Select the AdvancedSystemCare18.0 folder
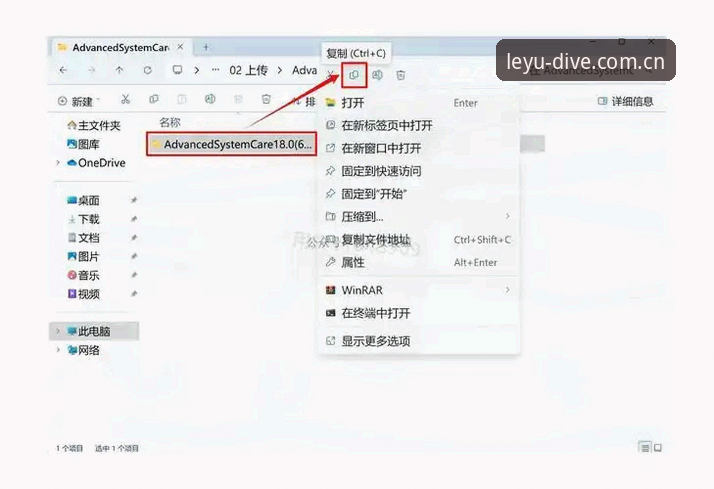Screen dimensions: 714x489 pos(232,144)
